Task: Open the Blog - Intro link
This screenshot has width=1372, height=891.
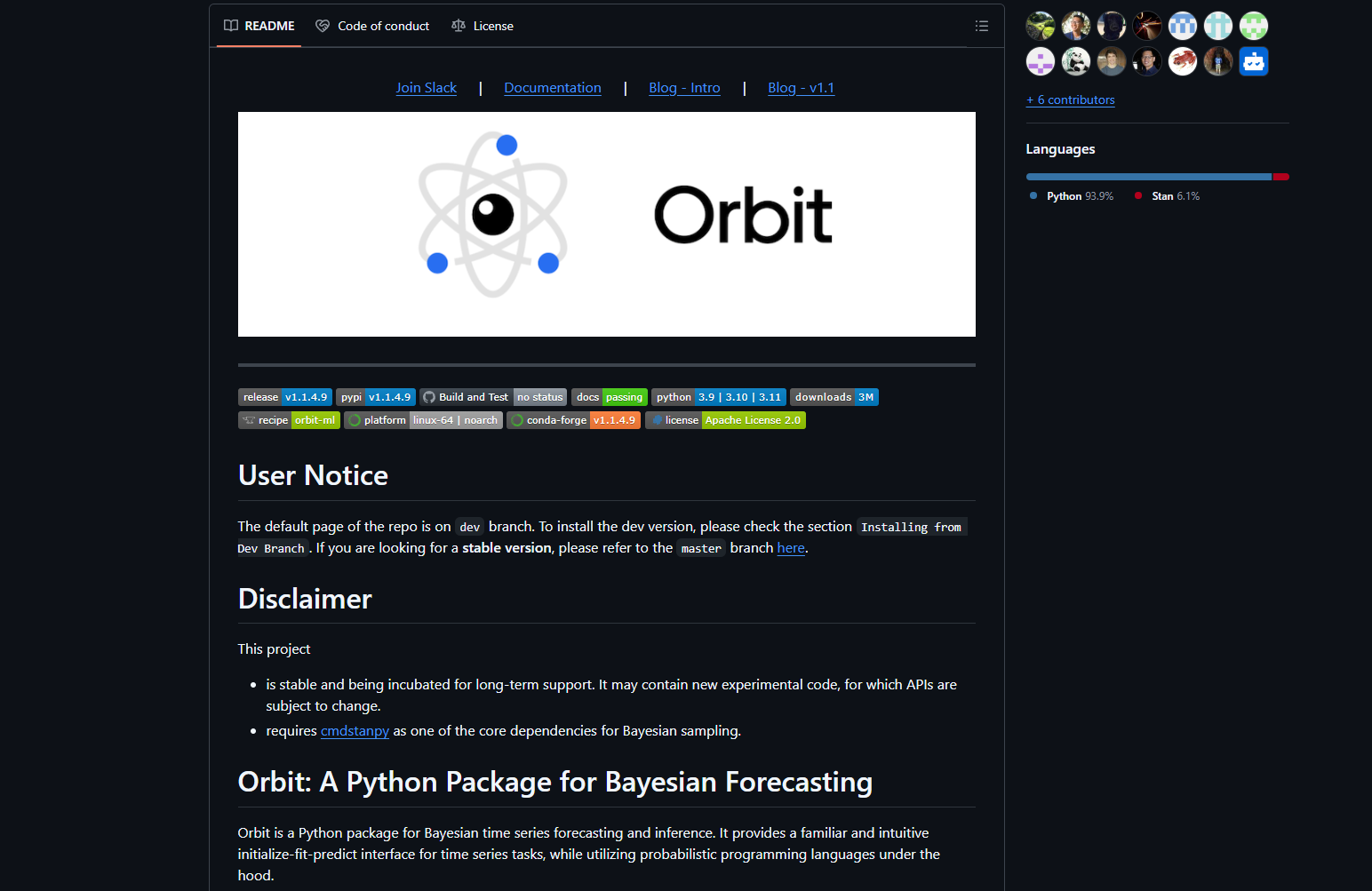Action: (684, 88)
